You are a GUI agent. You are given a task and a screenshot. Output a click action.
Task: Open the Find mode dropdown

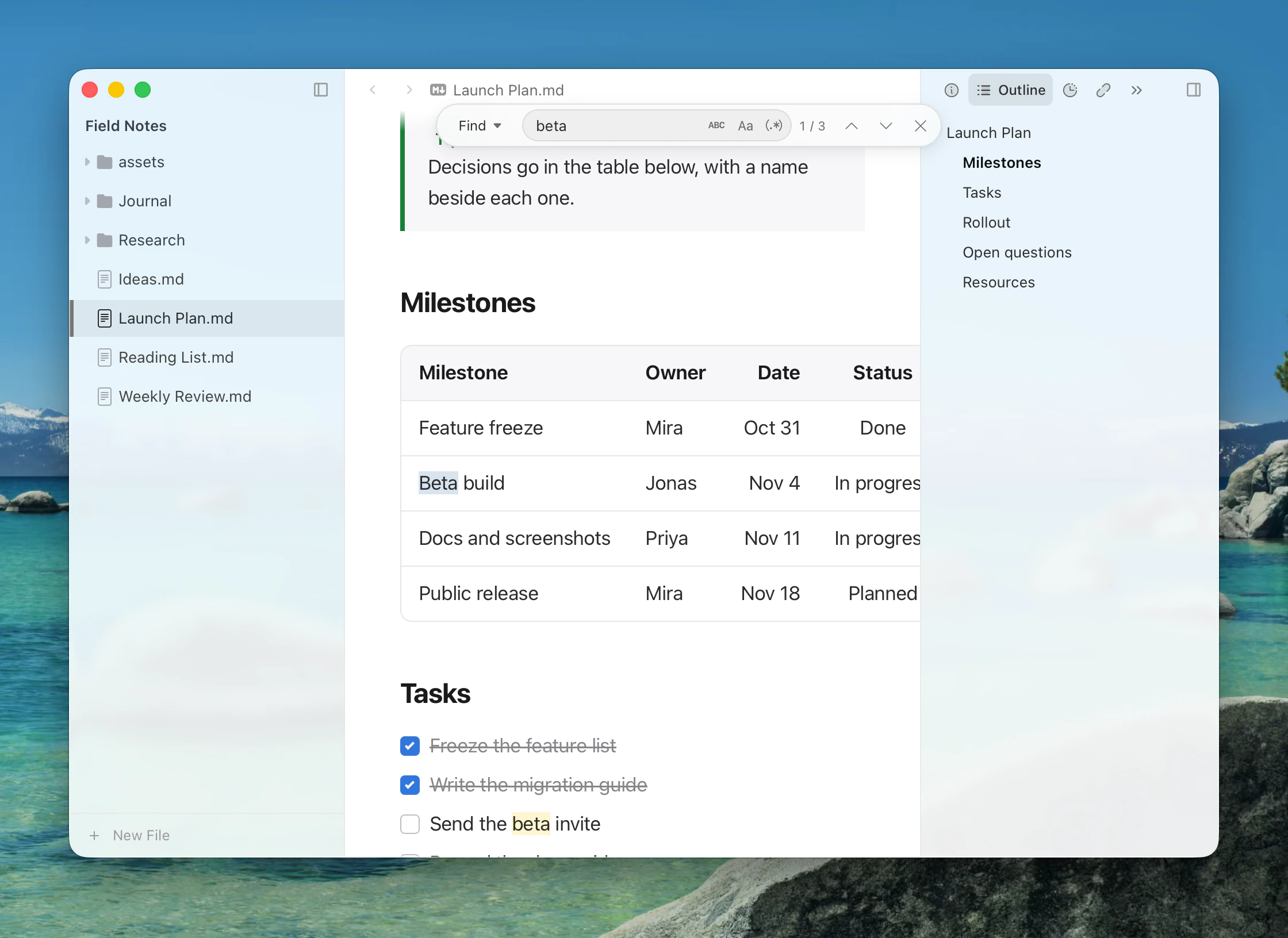pos(480,126)
